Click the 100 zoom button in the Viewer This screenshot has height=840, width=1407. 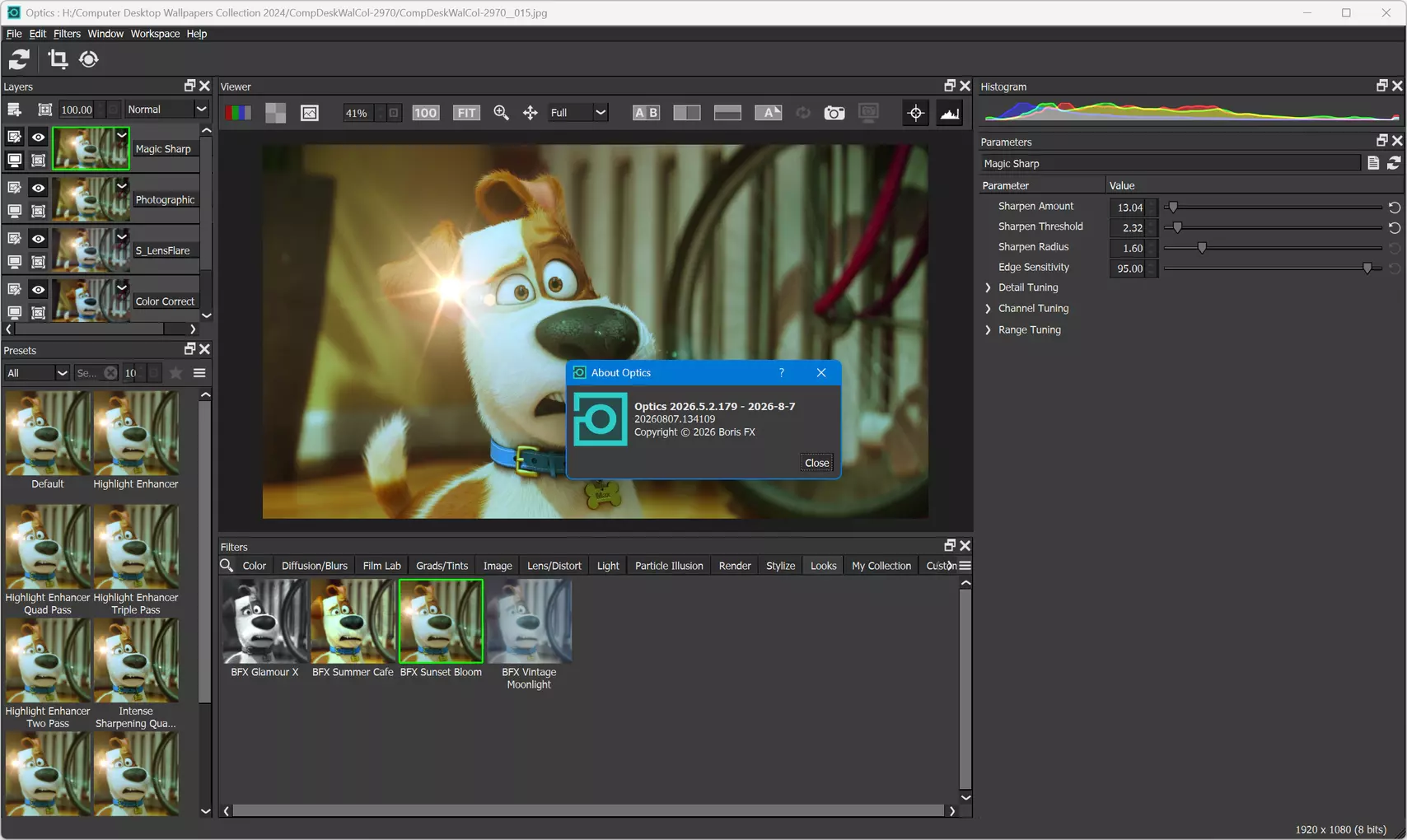425,113
